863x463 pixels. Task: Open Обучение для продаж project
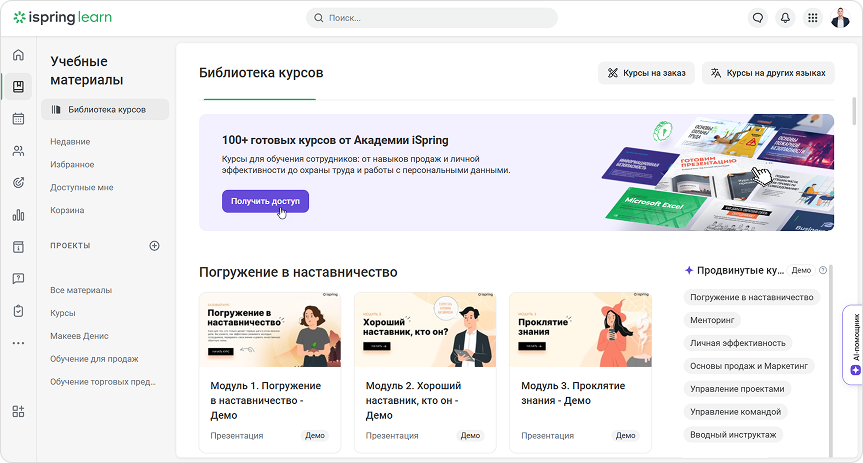[x=94, y=359]
